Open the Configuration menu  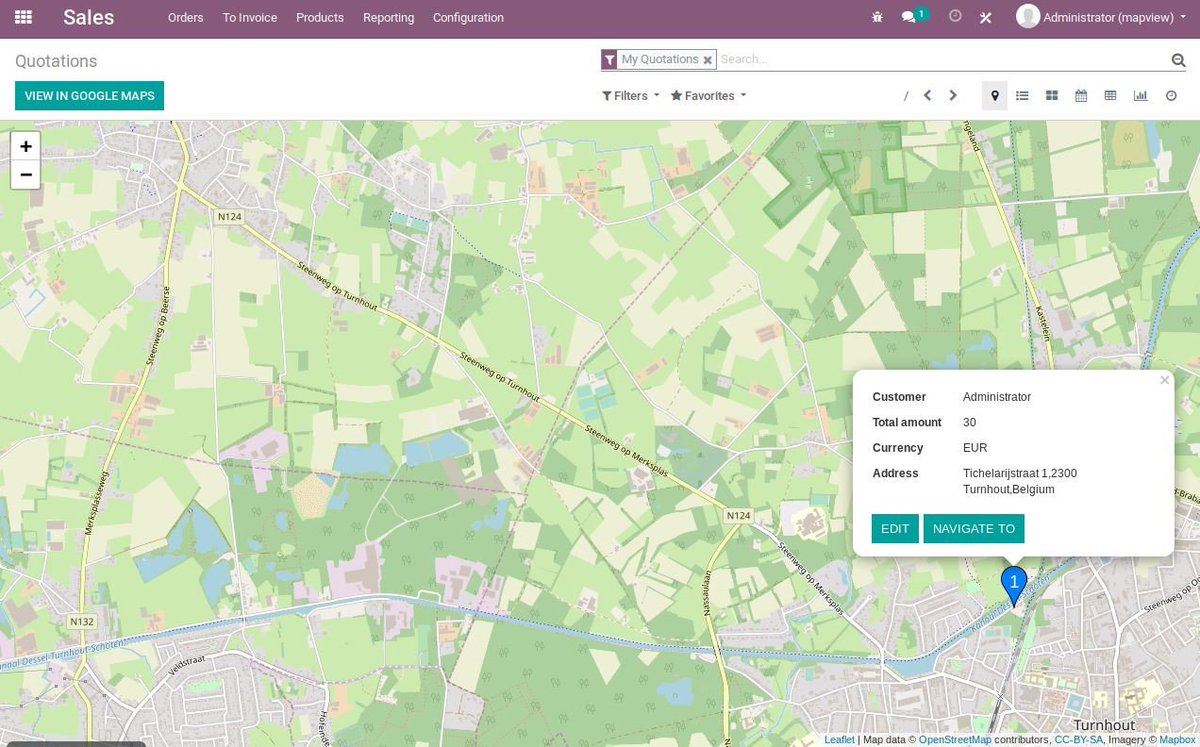(x=467, y=17)
